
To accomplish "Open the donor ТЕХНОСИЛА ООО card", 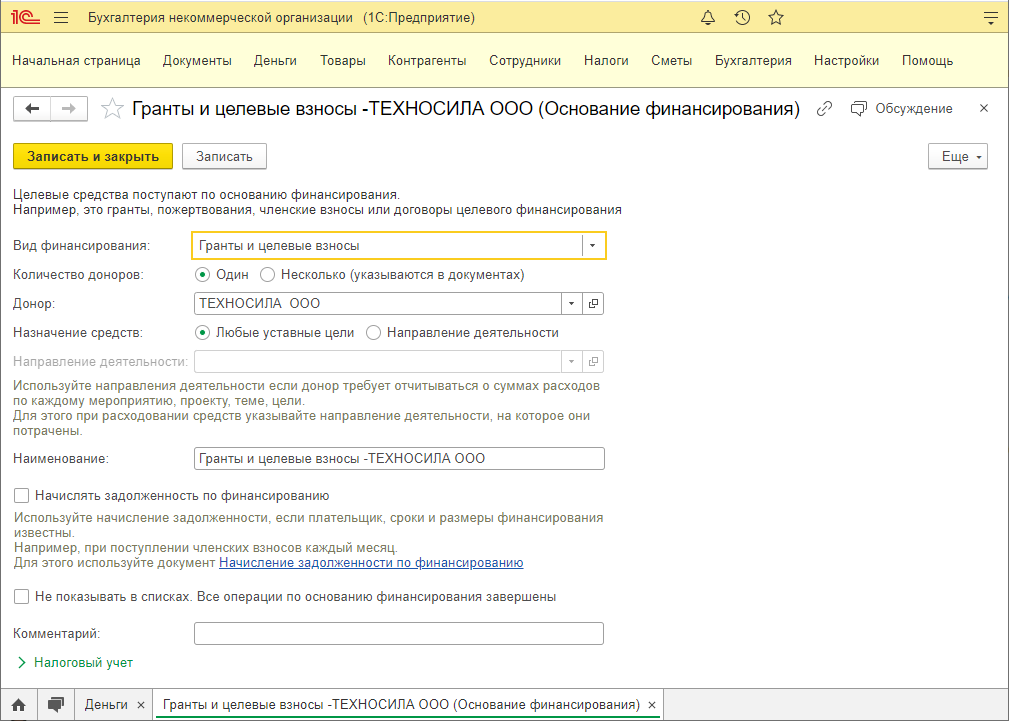I will pyautogui.click(x=593, y=303).
